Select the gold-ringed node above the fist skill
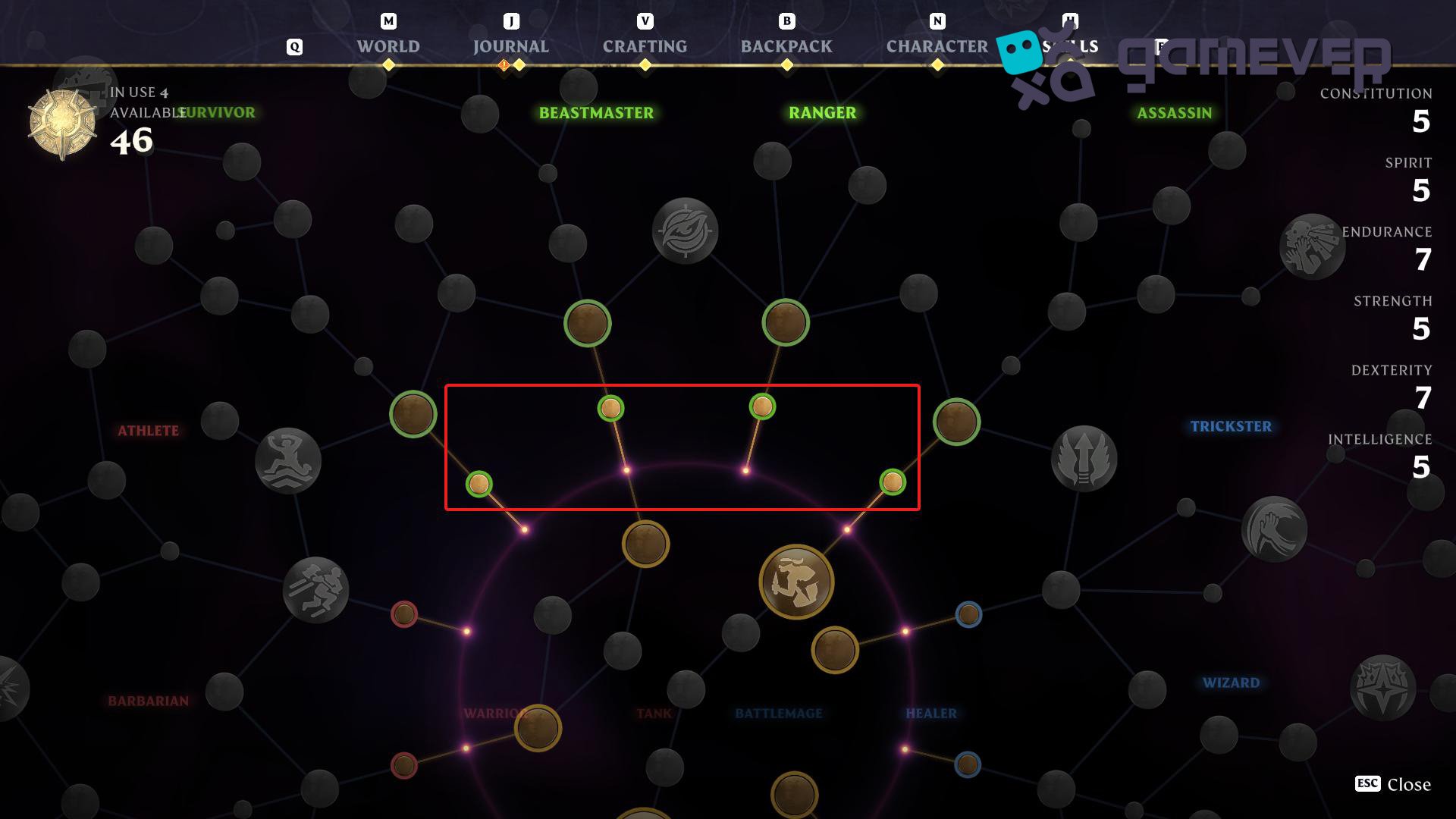 (646, 544)
